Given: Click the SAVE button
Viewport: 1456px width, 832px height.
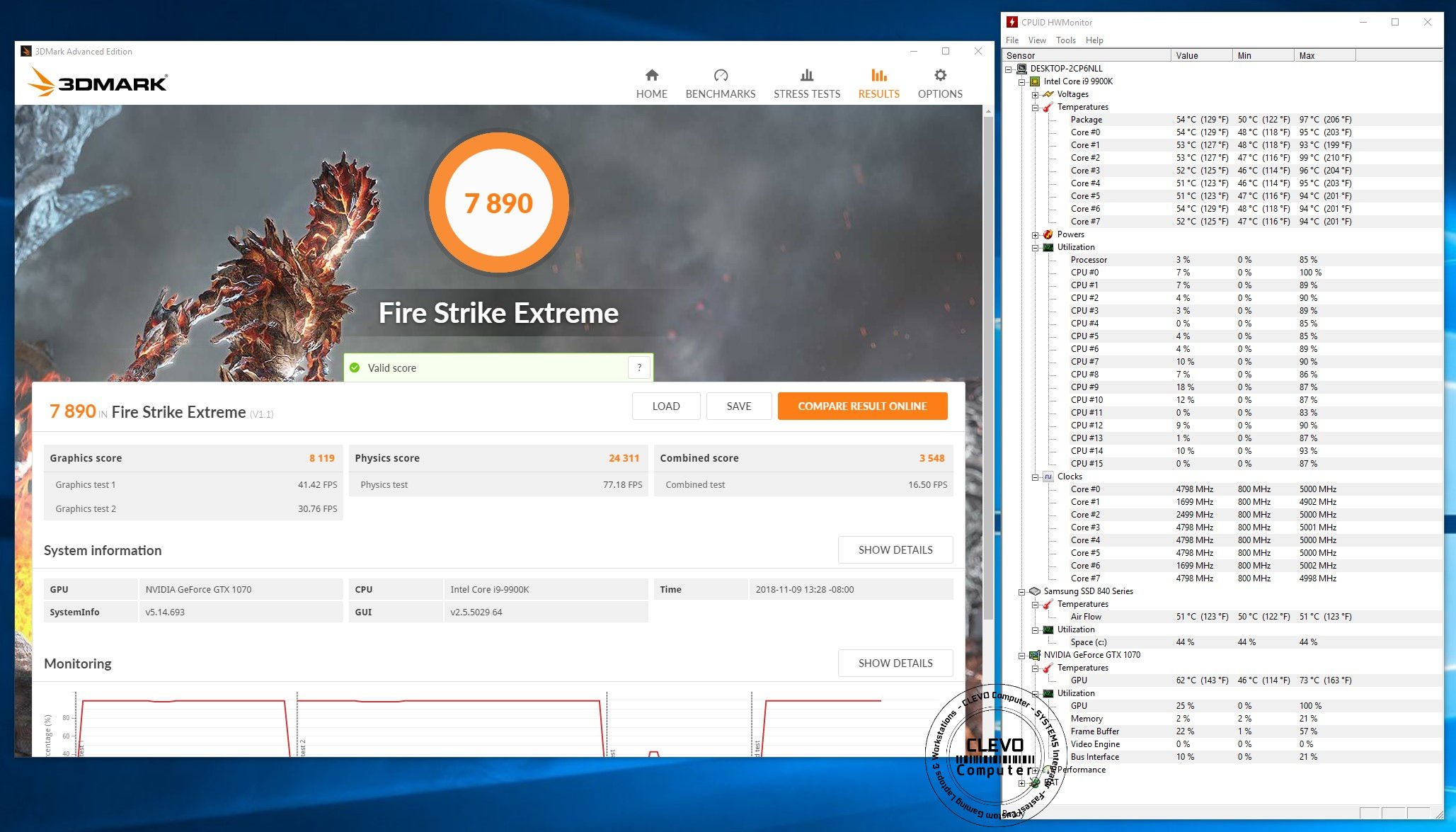Looking at the screenshot, I should 738,406.
